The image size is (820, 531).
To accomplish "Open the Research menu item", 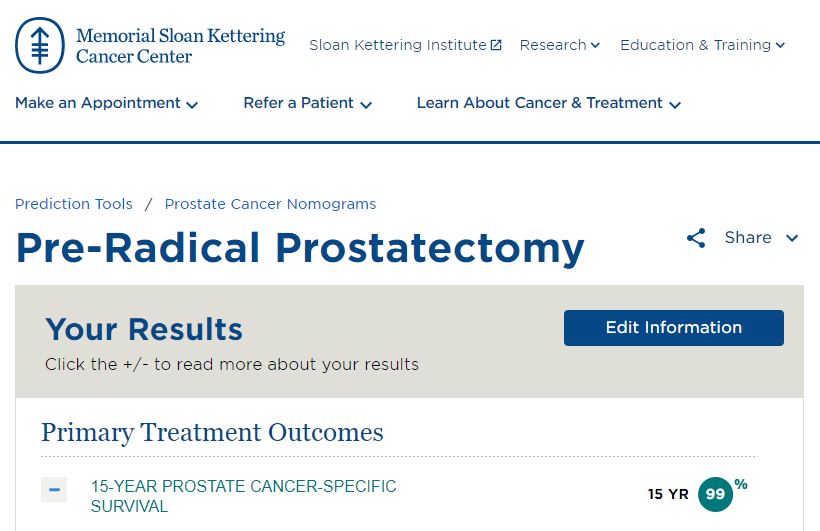I will point(553,45).
